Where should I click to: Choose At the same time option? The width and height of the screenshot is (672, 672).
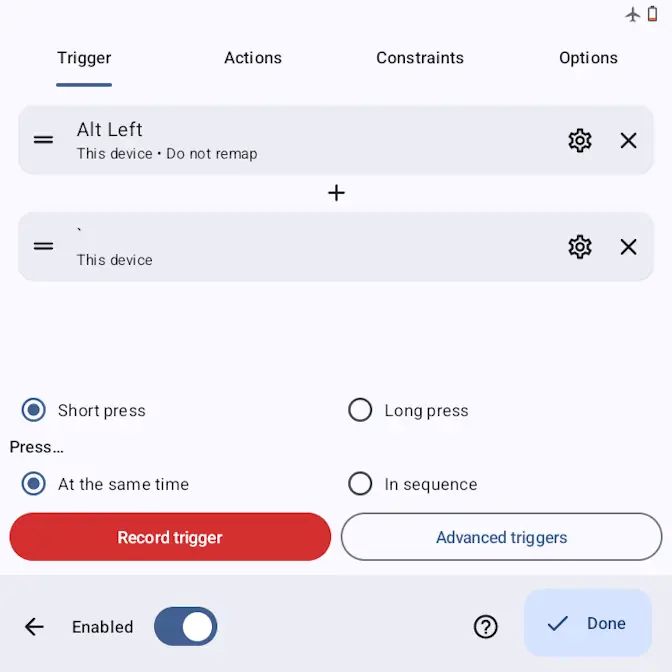coord(33,483)
